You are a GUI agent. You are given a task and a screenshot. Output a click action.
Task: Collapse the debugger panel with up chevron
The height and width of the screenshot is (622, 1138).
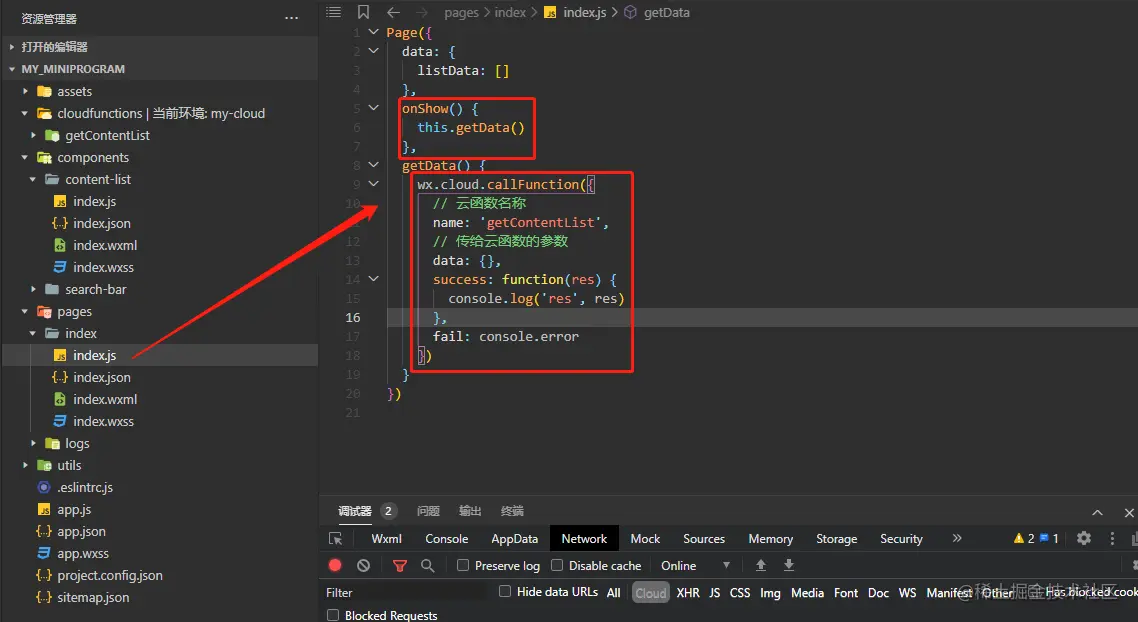pos(1097,512)
